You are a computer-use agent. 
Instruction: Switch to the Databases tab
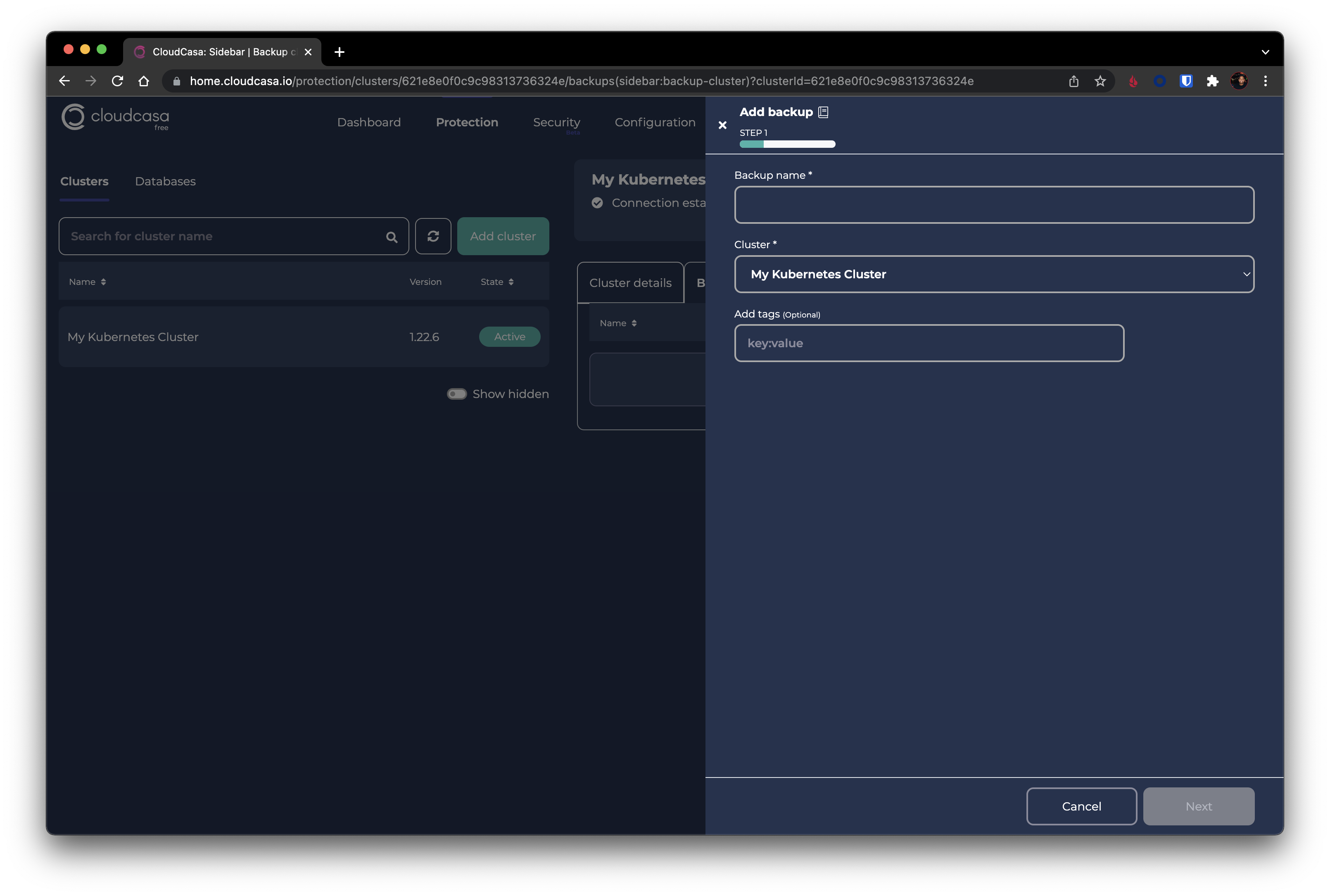pos(165,181)
